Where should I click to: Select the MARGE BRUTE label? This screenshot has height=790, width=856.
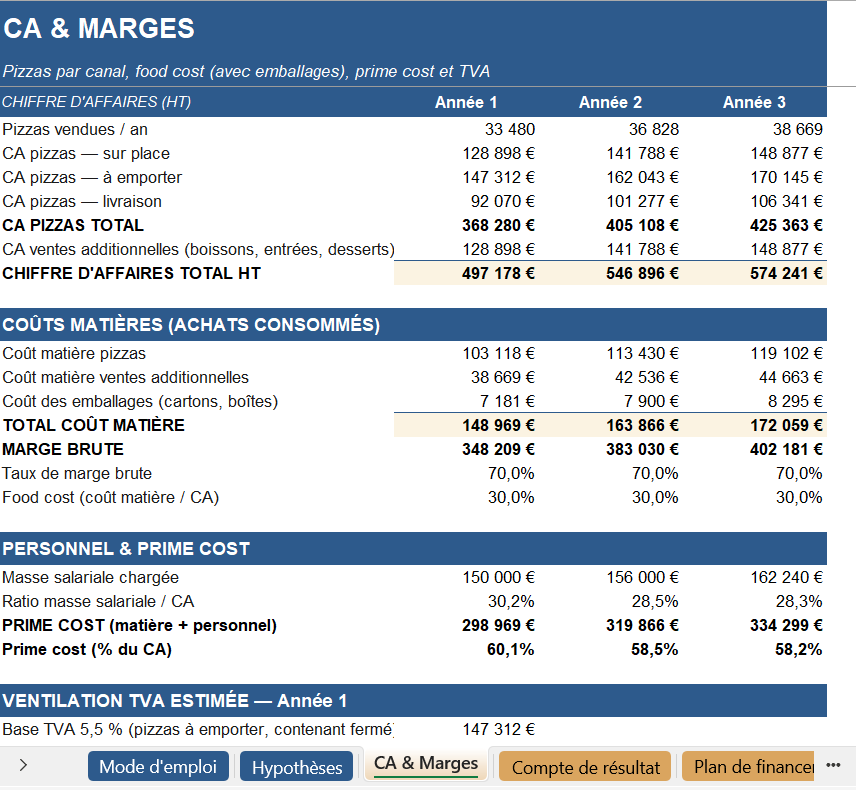click(x=63, y=449)
